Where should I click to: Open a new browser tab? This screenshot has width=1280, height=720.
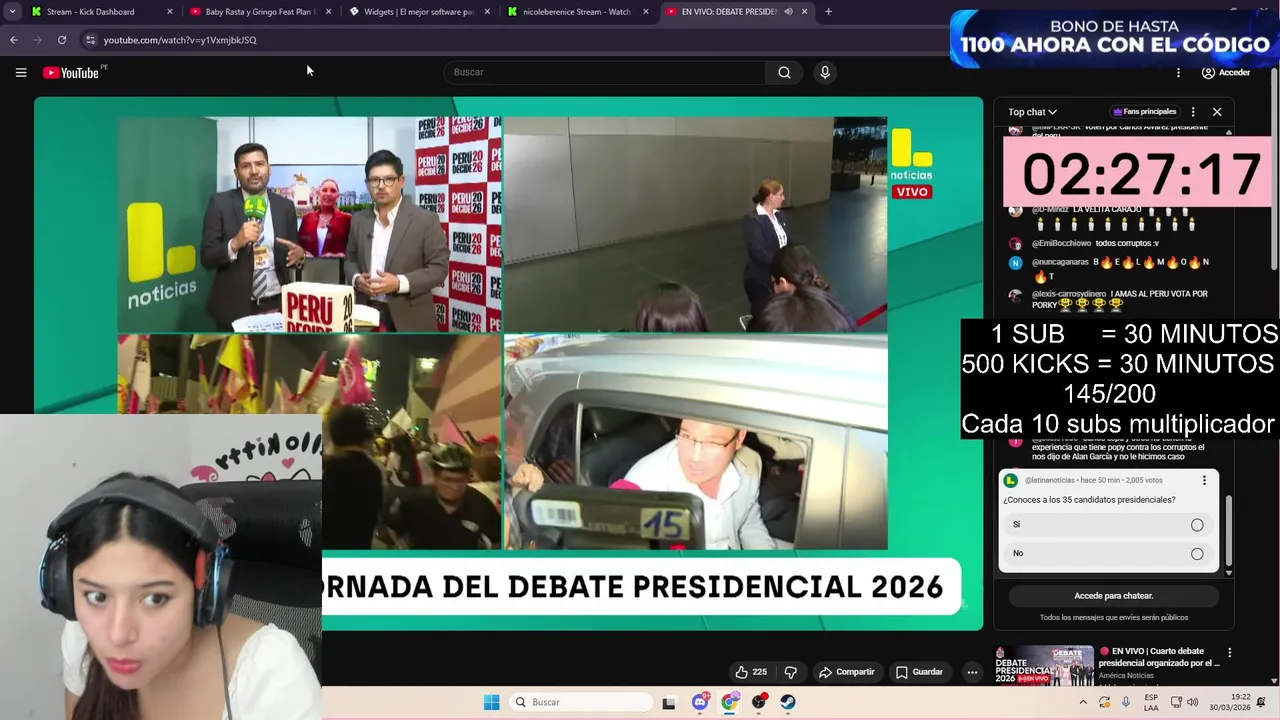(x=828, y=12)
